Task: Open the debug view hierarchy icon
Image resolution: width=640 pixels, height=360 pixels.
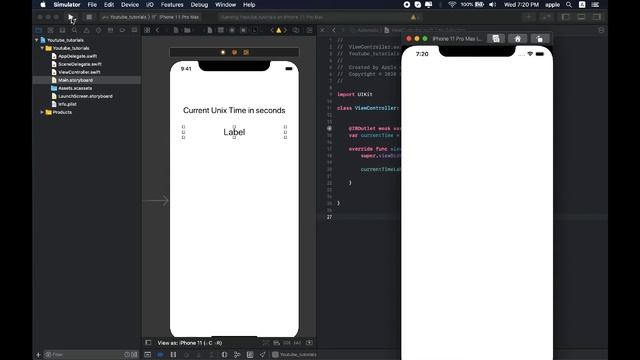Action: pyautogui.click(x=224, y=355)
